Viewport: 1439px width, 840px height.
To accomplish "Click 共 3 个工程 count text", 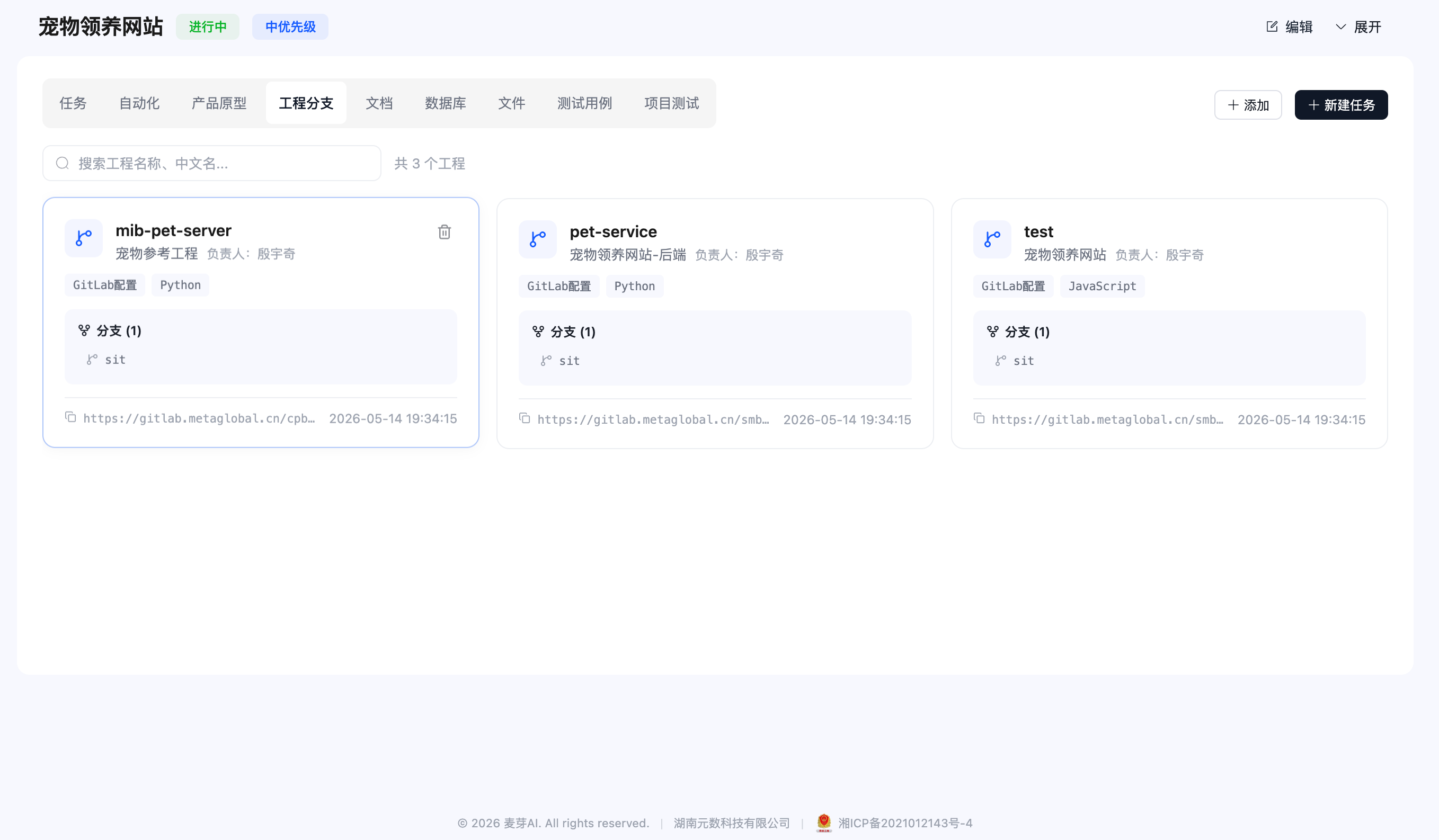I will click(x=429, y=163).
